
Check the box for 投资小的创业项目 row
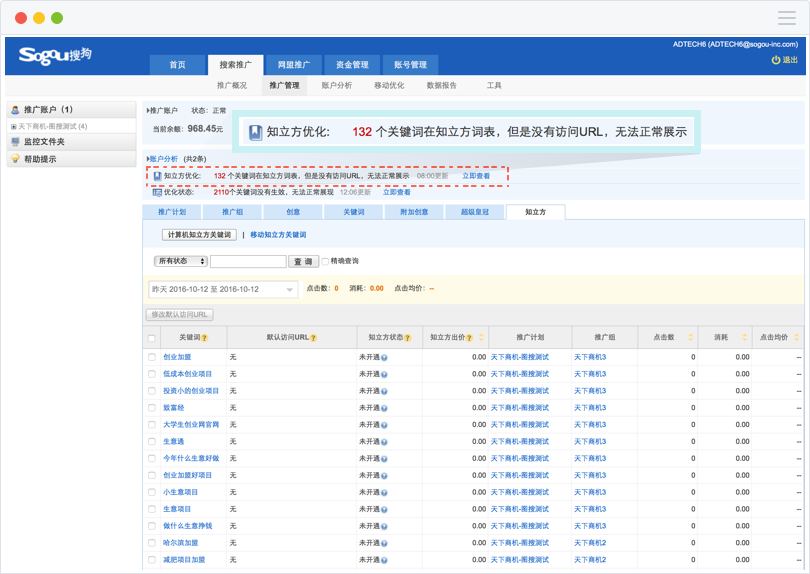tap(151, 391)
